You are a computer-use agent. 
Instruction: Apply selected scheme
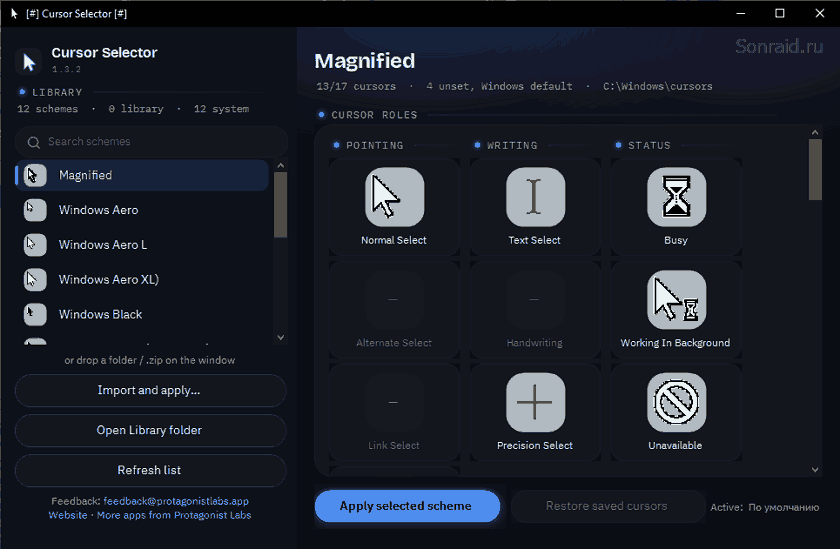(x=407, y=506)
